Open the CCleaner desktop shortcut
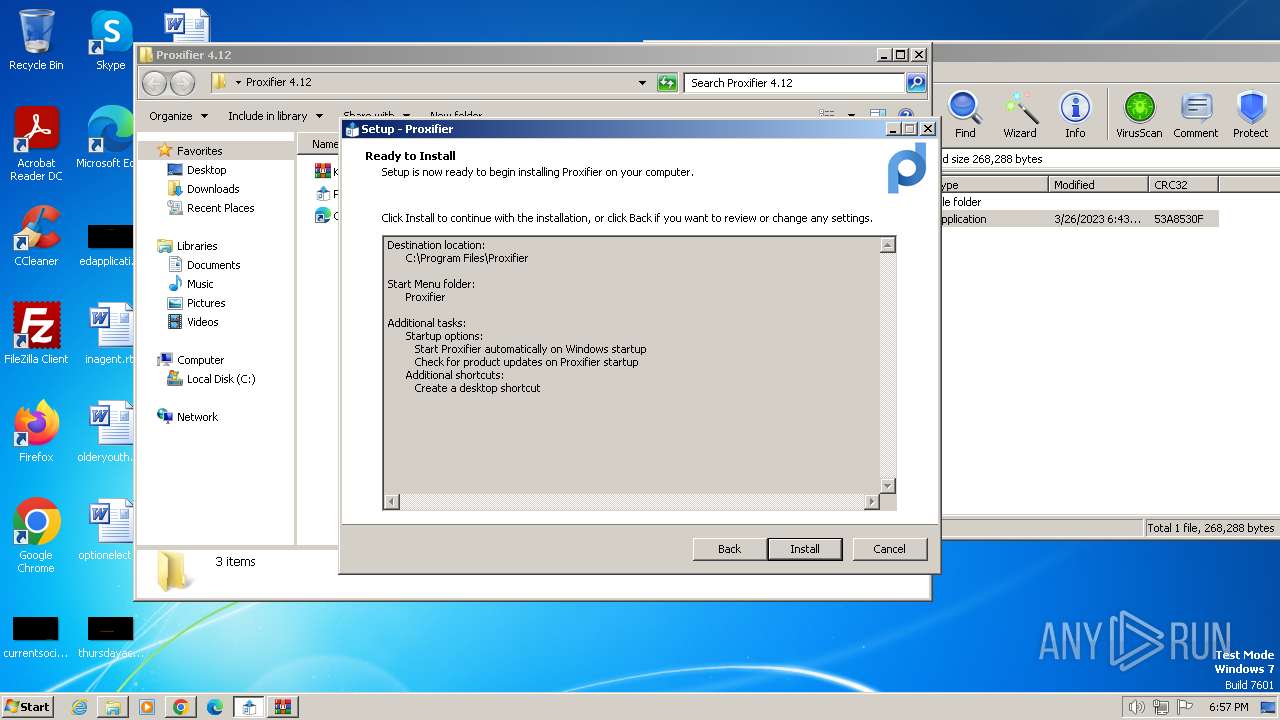Viewport: 1280px width, 720px height. 36,236
